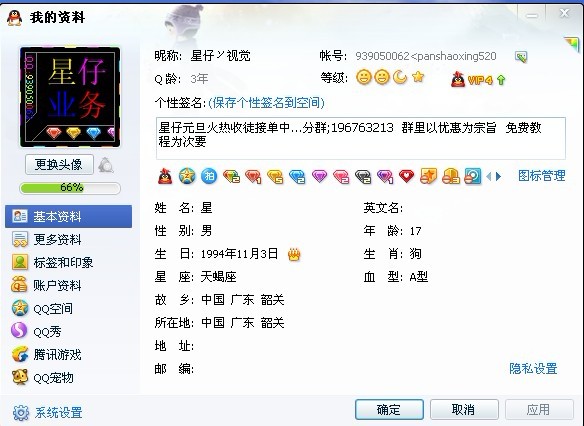Click the purple diamond icon in icon row
The image size is (584, 426).
pos(319,176)
